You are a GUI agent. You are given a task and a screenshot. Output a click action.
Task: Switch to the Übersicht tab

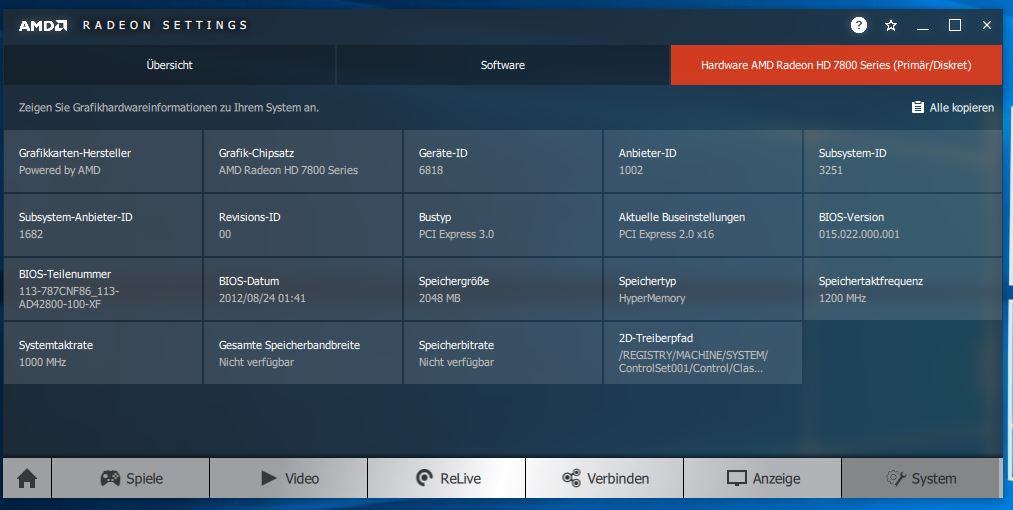click(x=169, y=65)
